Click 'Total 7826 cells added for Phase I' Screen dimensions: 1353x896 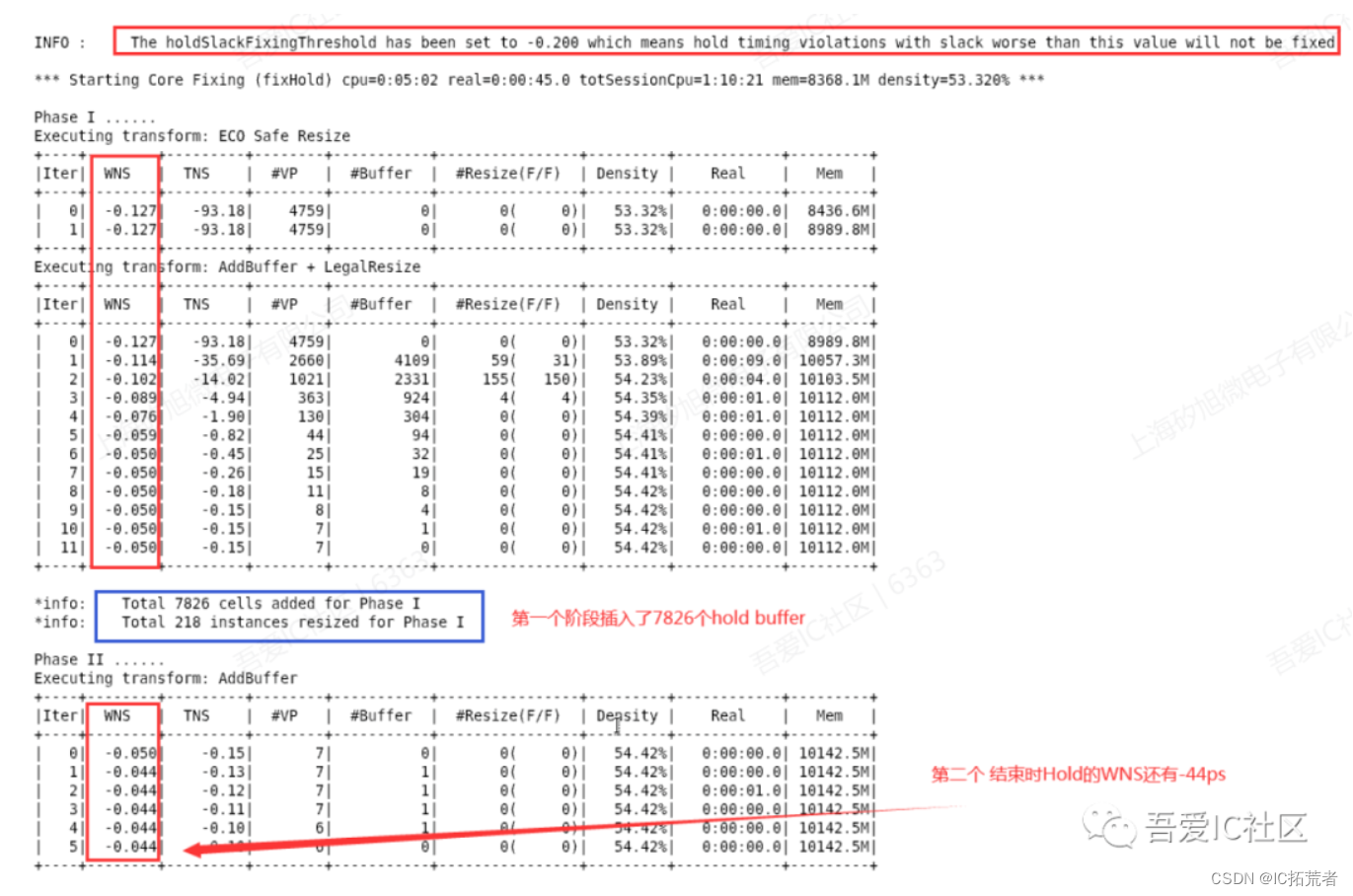[x=270, y=603]
